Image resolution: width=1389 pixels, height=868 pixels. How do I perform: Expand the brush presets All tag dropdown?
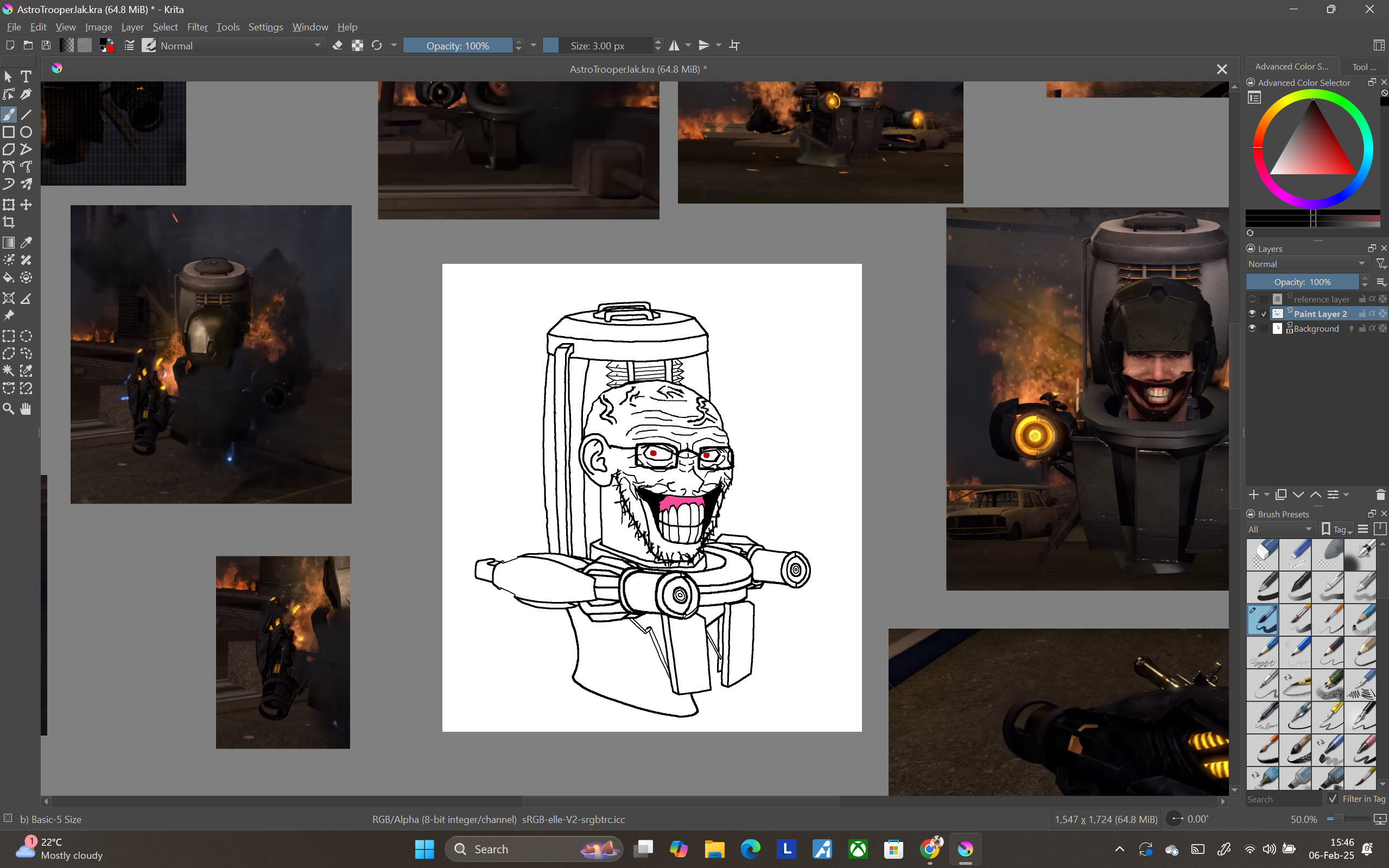tap(1280, 529)
